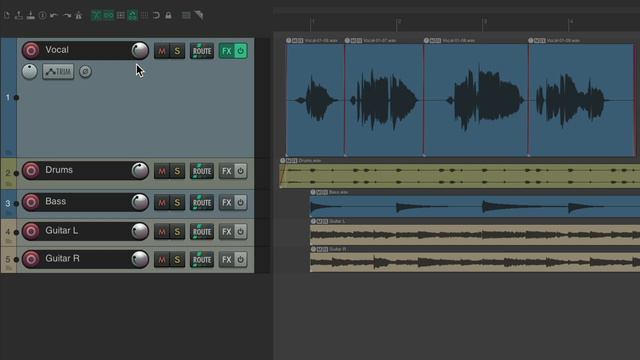
Task: Mute the Bass track
Action: 162,202
